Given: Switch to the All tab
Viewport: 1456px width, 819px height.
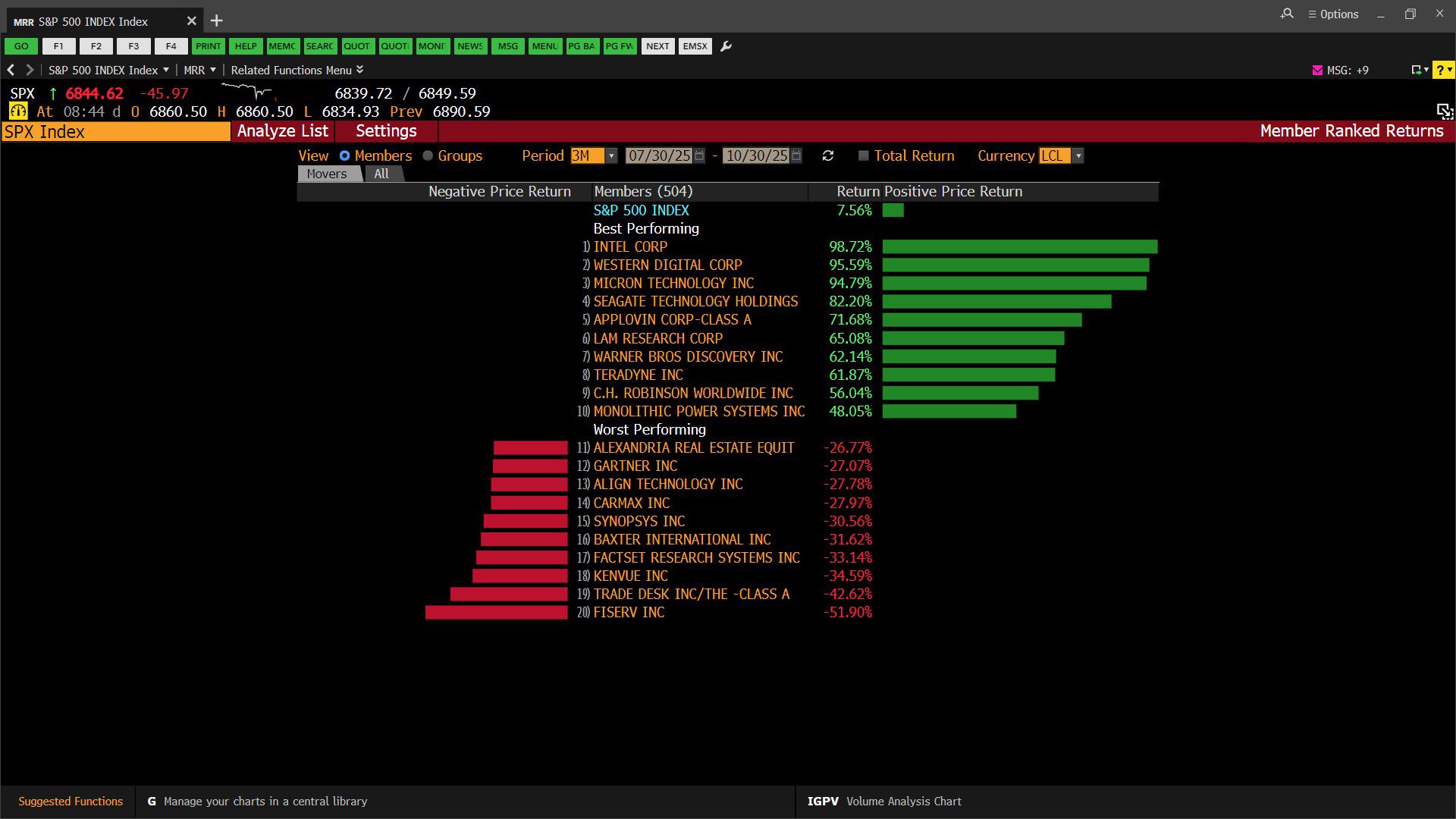Looking at the screenshot, I should coord(381,174).
